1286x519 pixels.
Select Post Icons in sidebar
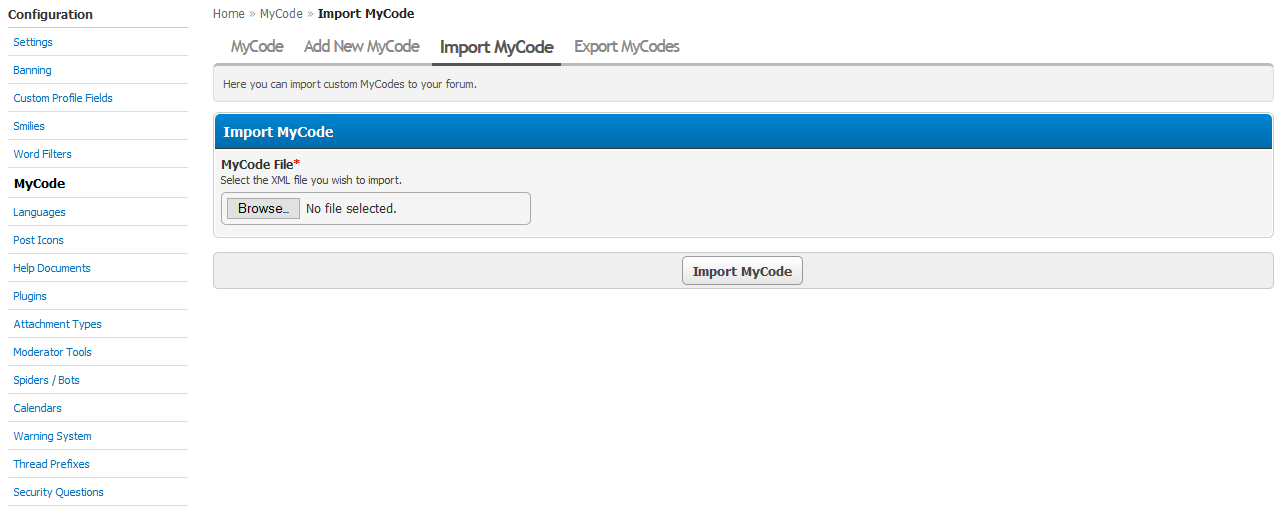[38, 240]
